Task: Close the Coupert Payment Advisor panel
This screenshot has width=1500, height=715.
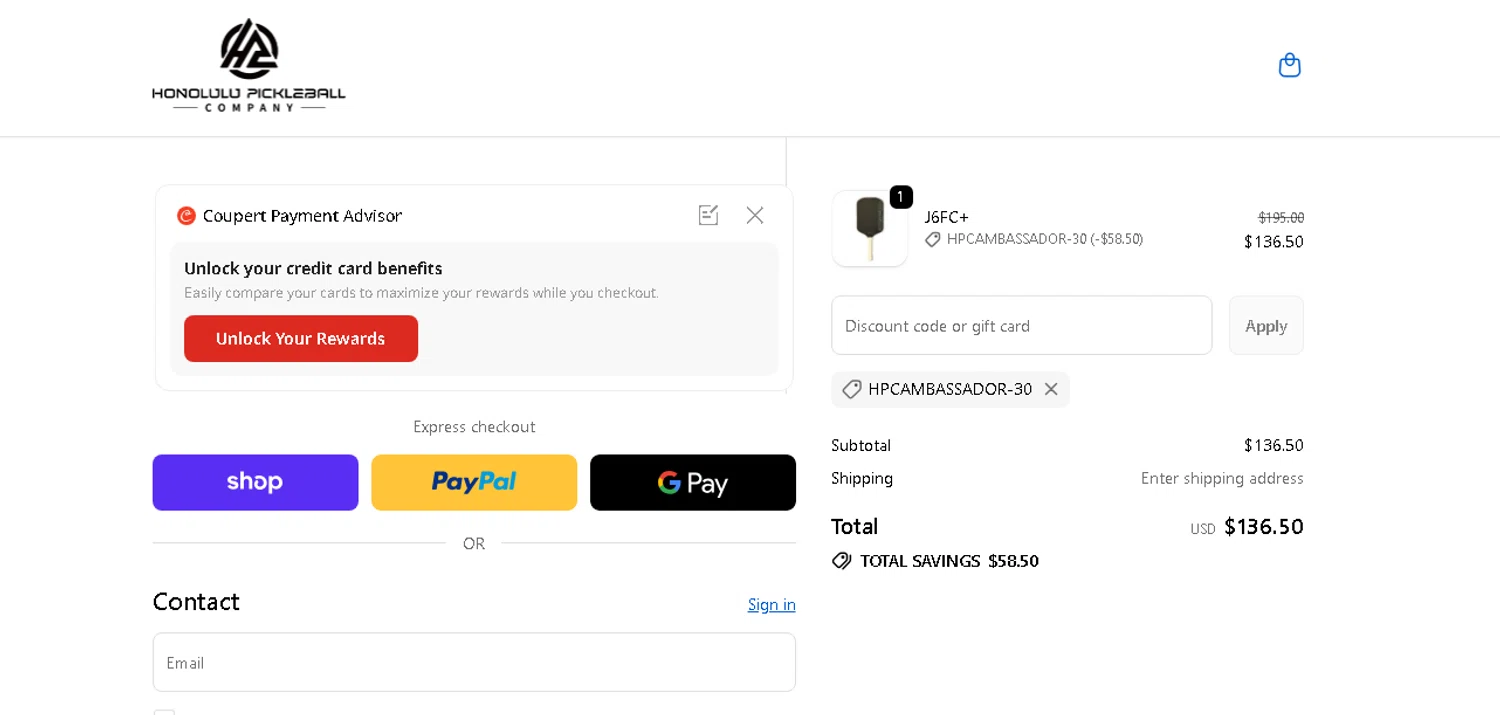Action: 755,215
